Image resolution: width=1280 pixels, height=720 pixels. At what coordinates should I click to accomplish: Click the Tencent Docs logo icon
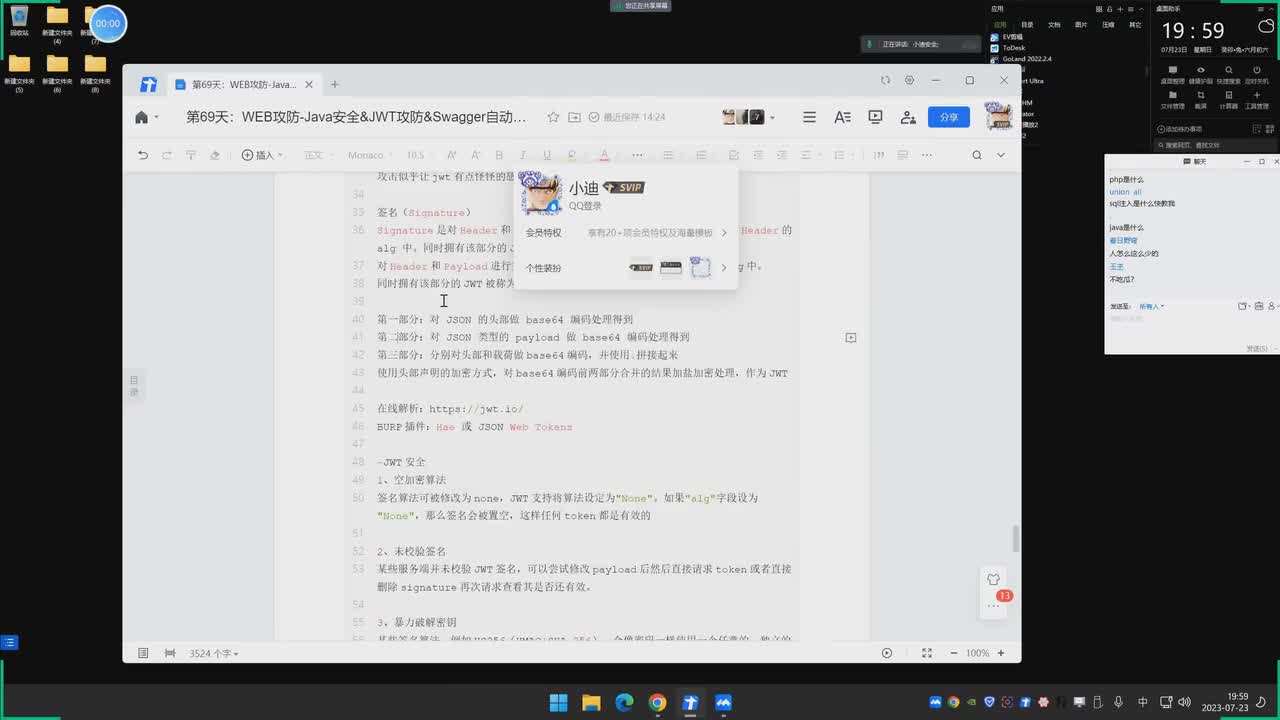148,84
